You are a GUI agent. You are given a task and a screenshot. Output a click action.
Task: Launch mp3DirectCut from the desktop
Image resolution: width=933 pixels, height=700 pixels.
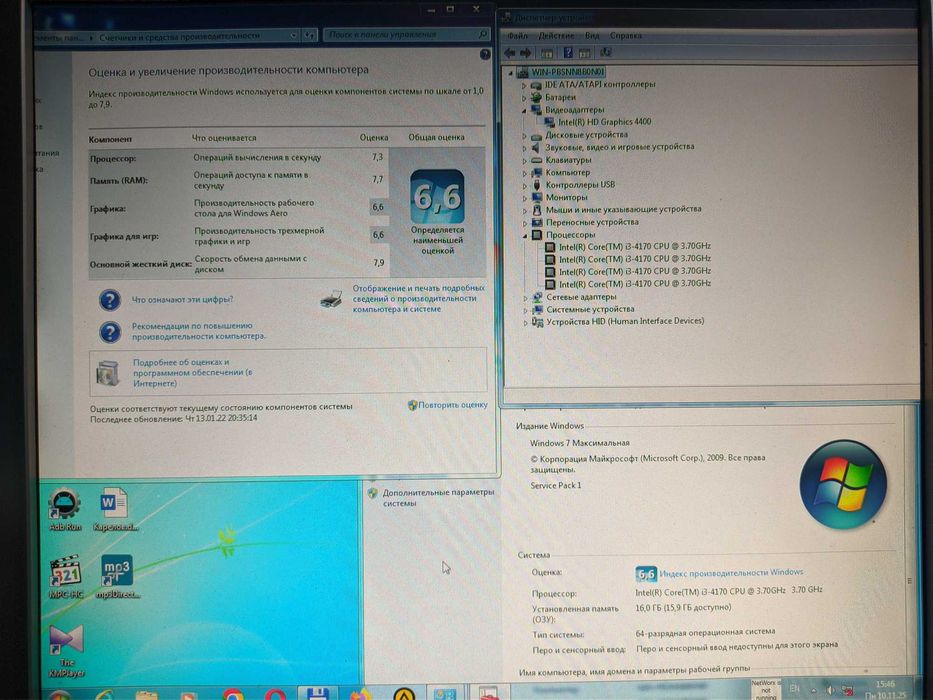(x=117, y=577)
